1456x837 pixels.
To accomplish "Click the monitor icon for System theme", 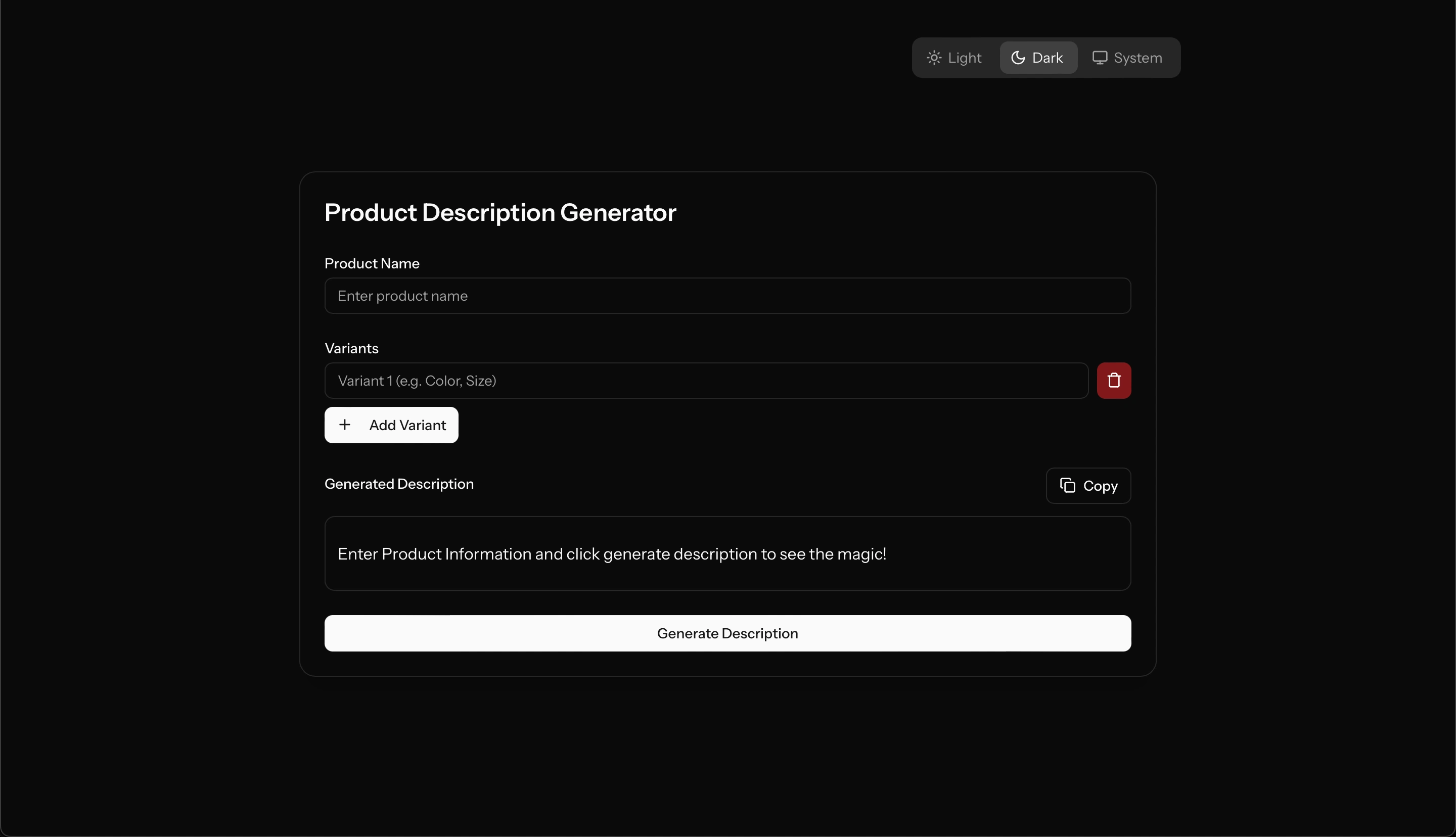I will (x=1100, y=58).
